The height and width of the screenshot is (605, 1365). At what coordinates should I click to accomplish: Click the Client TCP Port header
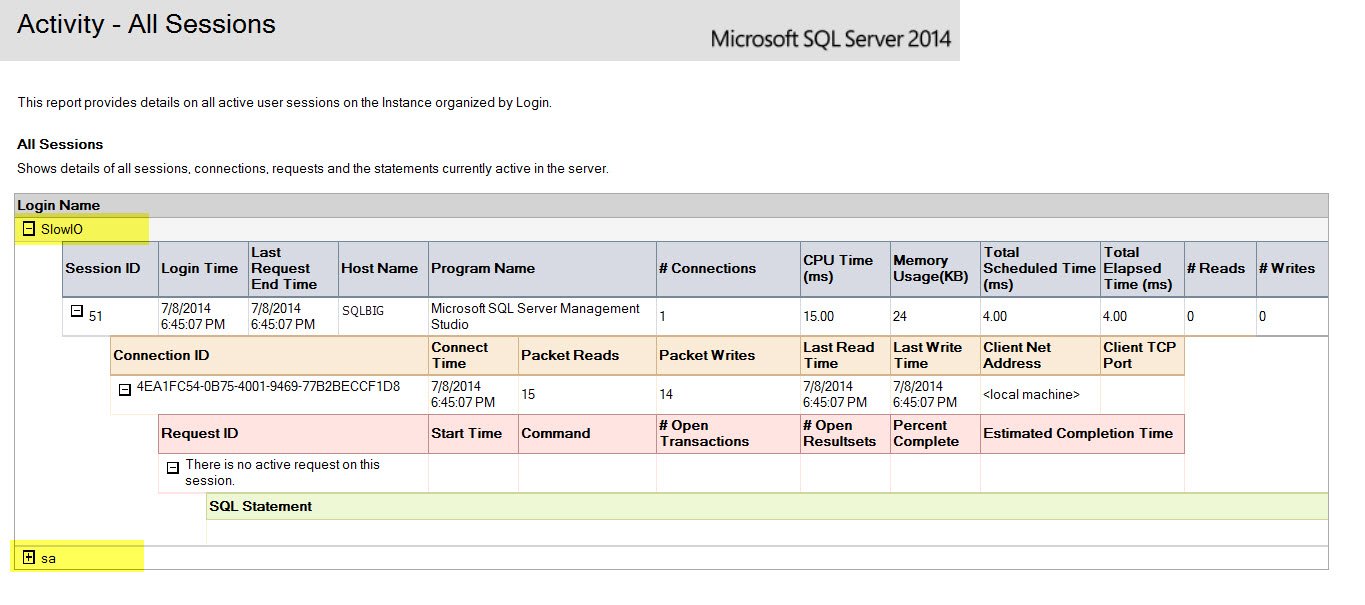pos(1143,355)
